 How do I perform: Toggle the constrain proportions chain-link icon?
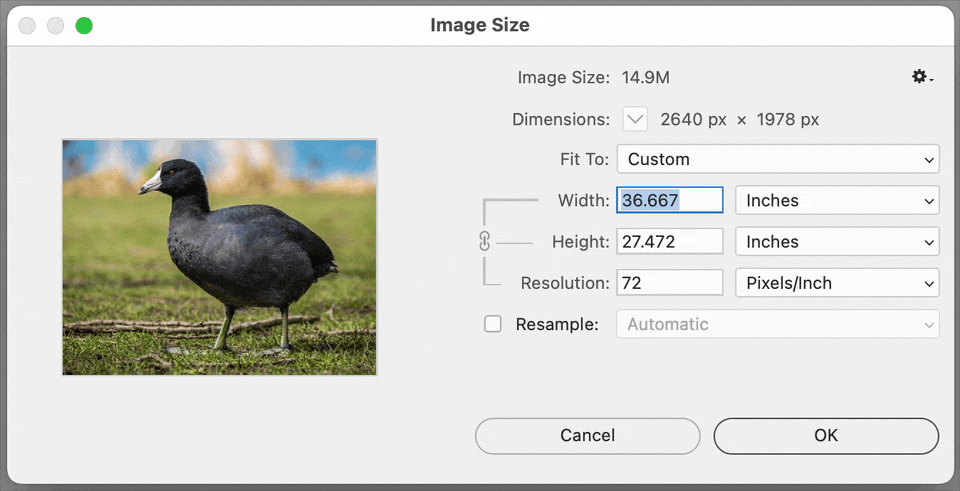pyautogui.click(x=485, y=242)
